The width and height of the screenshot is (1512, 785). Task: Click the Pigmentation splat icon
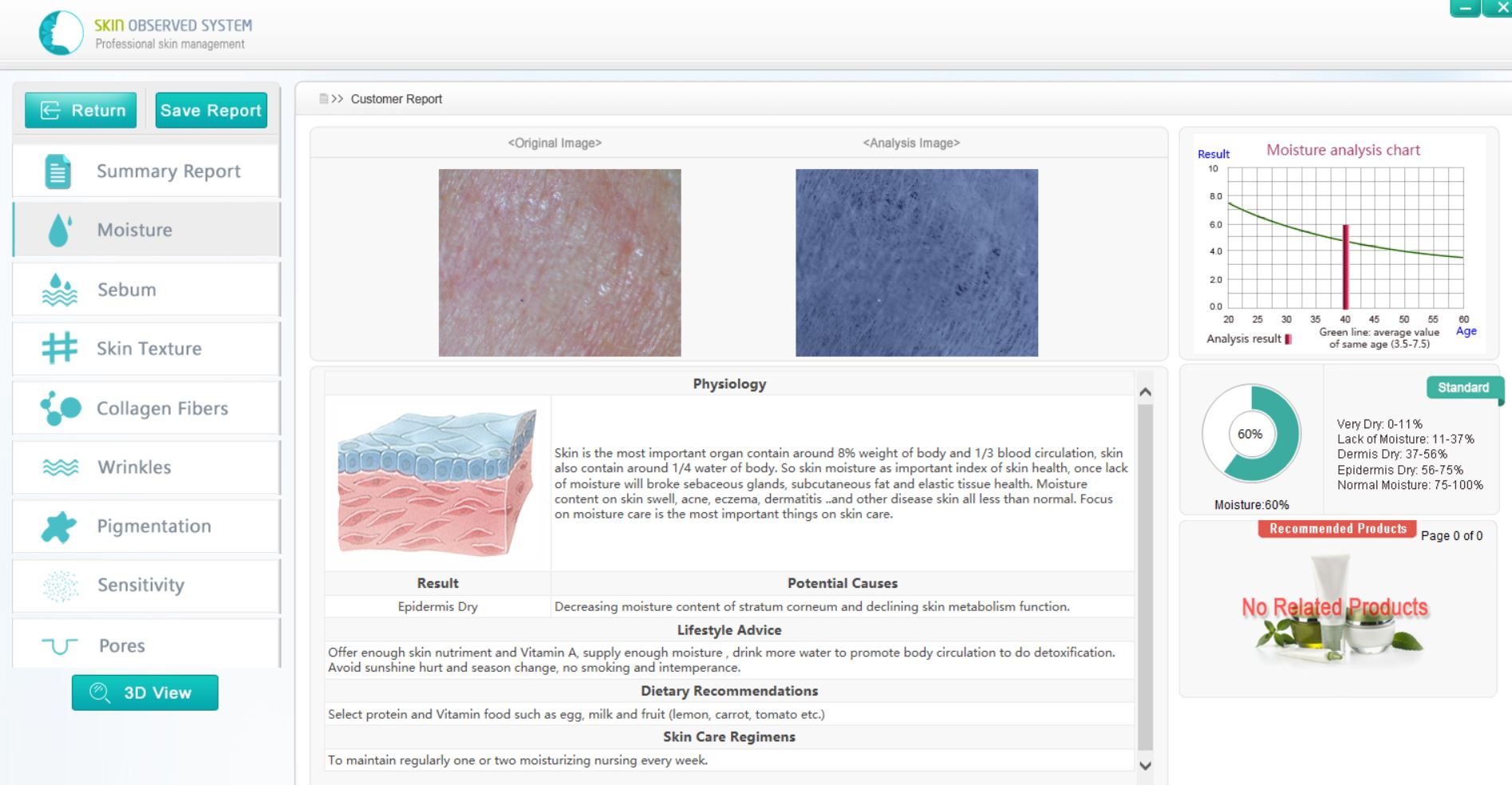[59, 527]
